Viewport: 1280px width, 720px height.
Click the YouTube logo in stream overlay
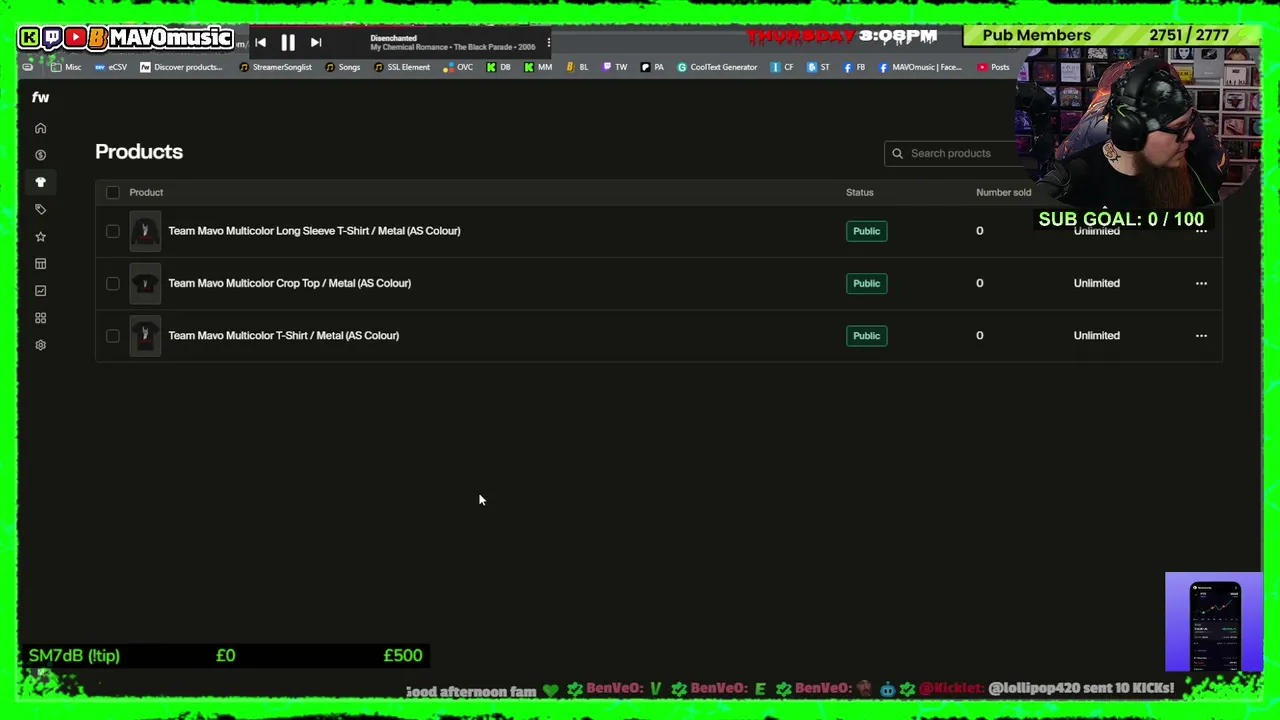click(75, 38)
